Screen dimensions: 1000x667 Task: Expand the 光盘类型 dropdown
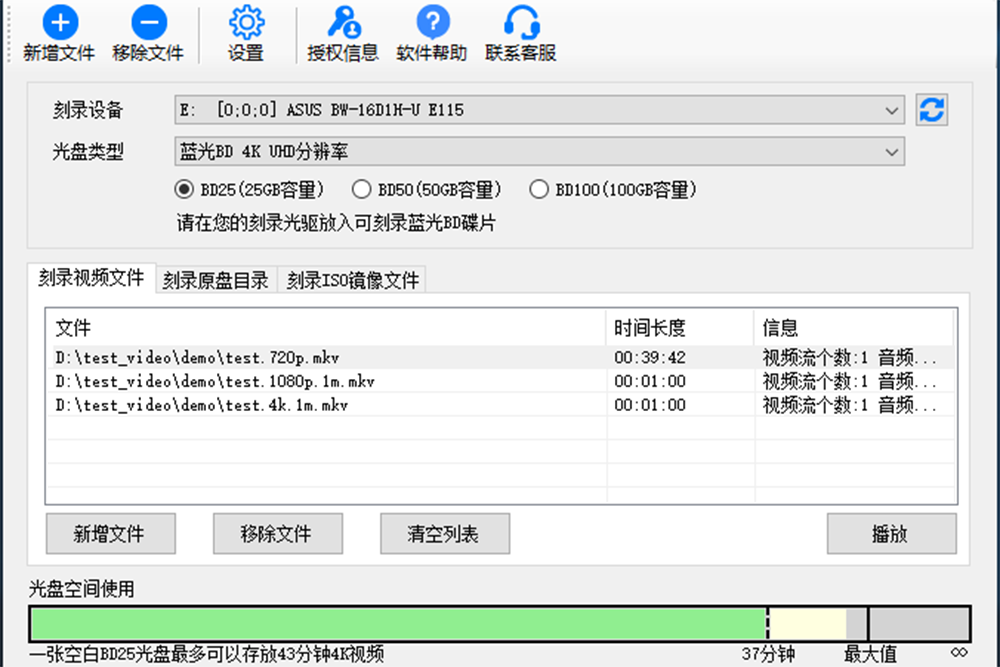891,152
